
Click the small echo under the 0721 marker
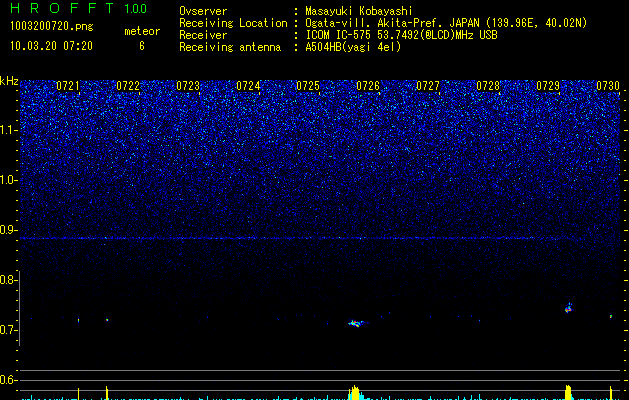coord(78,320)
